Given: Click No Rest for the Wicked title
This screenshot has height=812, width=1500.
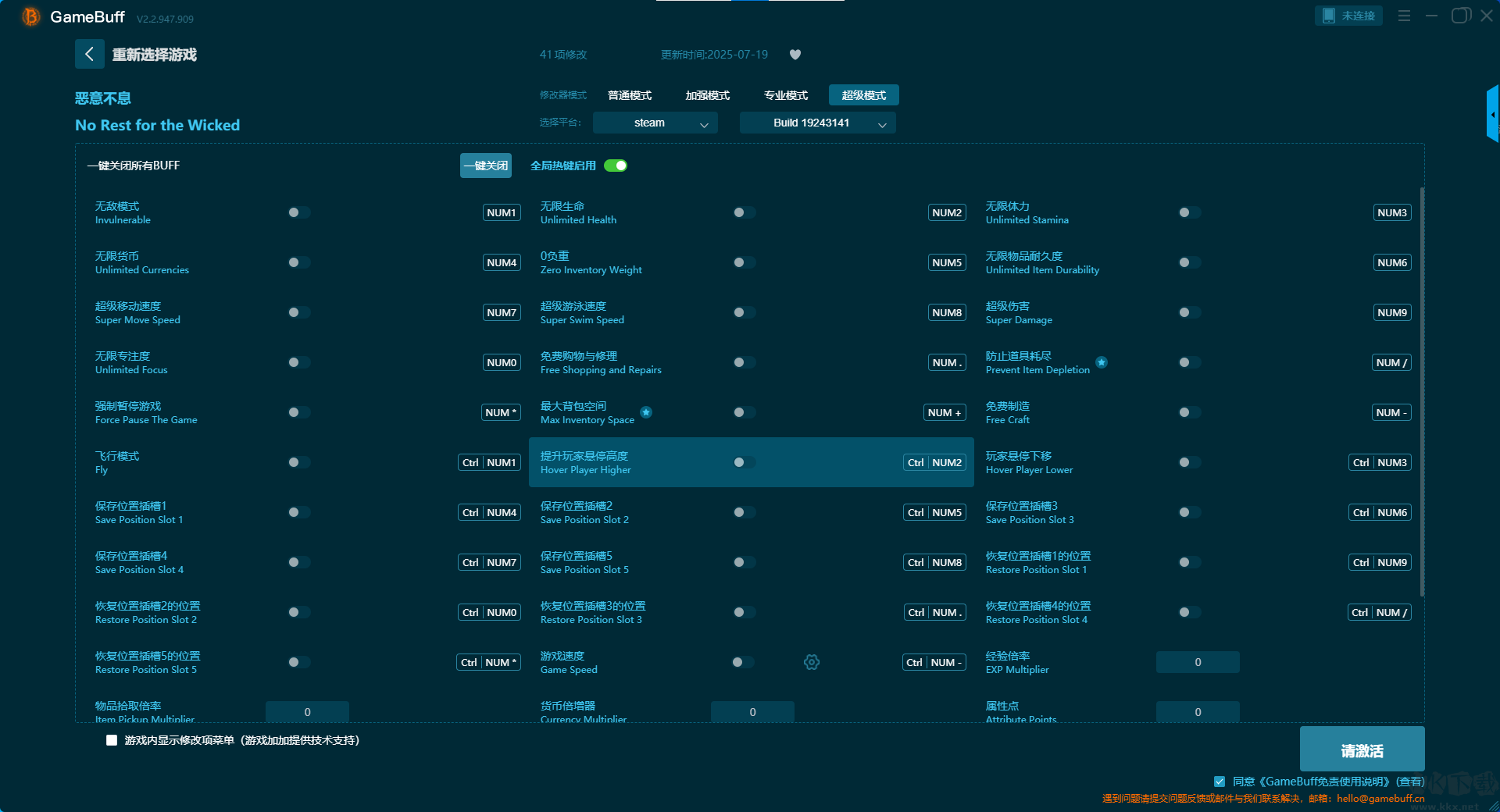Looking at the screenshot, I should [x=157, y=125].
